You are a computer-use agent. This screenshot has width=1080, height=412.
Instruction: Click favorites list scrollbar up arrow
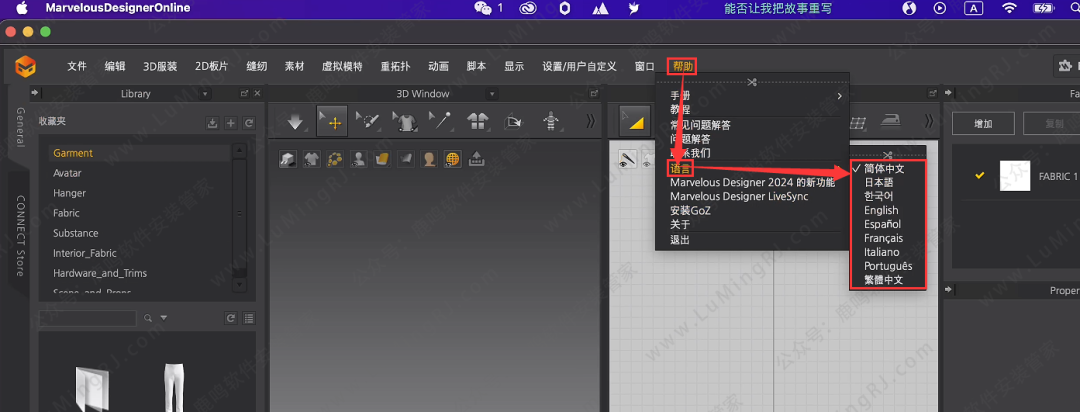click(x=239, y=150)
